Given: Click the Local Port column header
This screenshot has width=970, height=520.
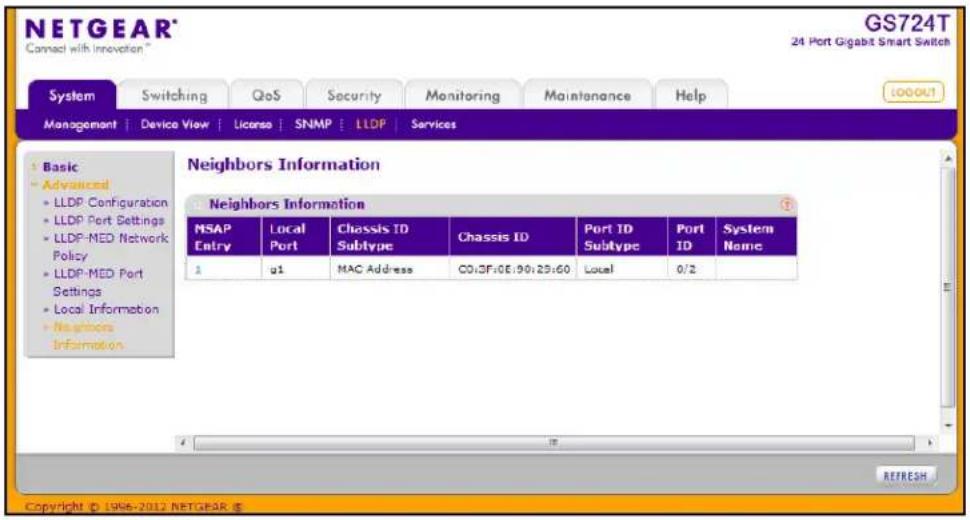Looking at the screenshot, I should click(296, 237).
